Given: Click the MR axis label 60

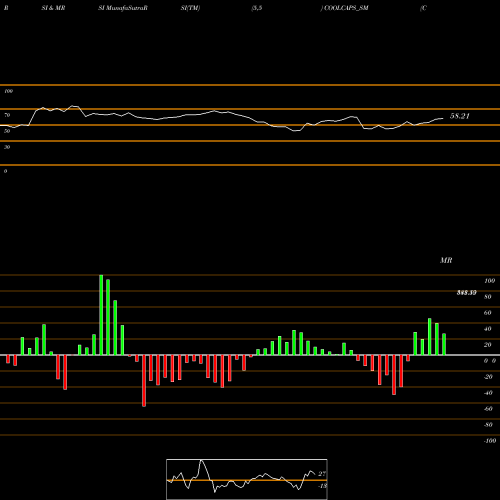Looking at the screenshot, I should [488, 313].
